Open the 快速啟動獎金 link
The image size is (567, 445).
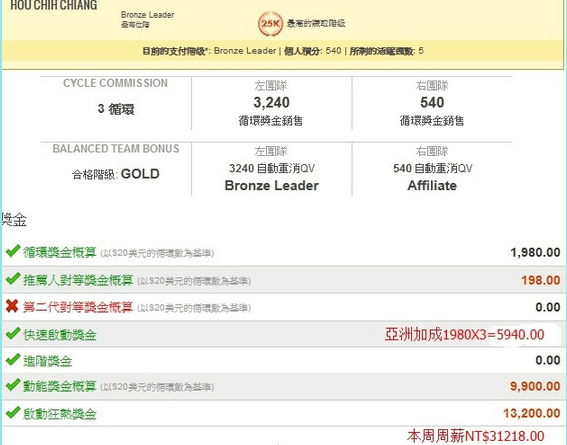click(60, 335)
